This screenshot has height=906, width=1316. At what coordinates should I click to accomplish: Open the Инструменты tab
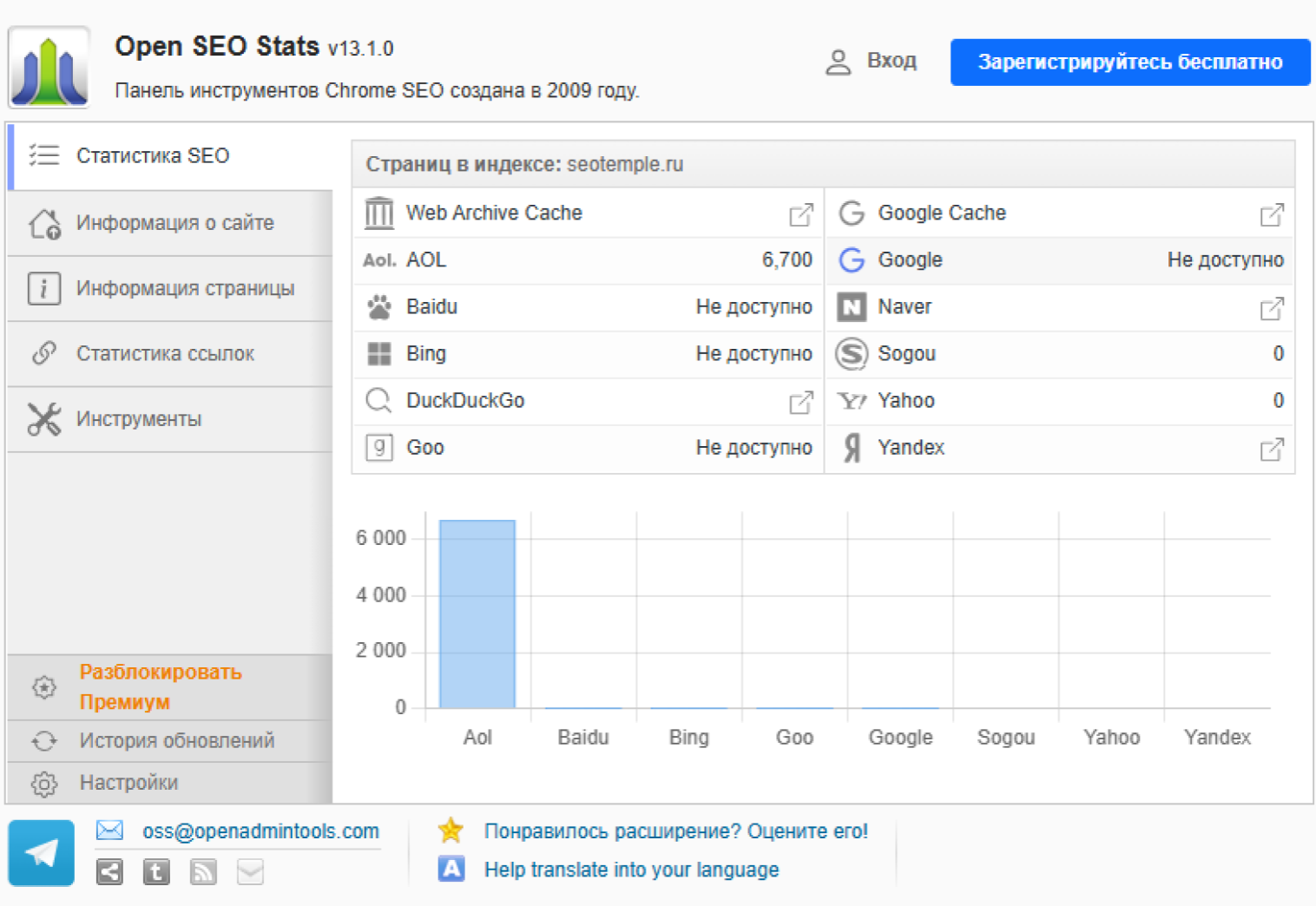click(170, 419)
